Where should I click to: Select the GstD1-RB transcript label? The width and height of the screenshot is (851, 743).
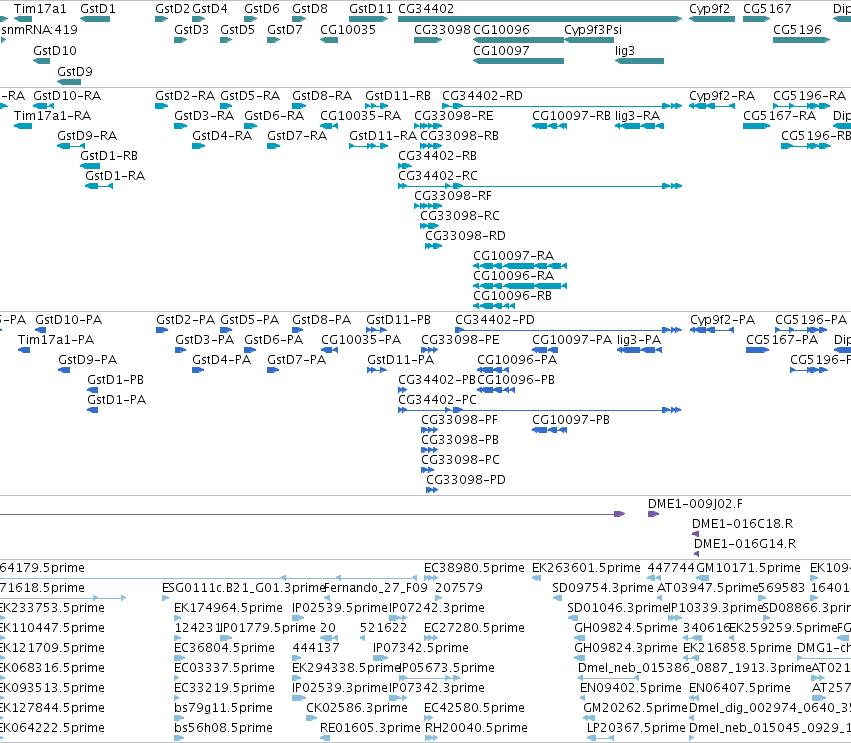click(x=109, y=156)
